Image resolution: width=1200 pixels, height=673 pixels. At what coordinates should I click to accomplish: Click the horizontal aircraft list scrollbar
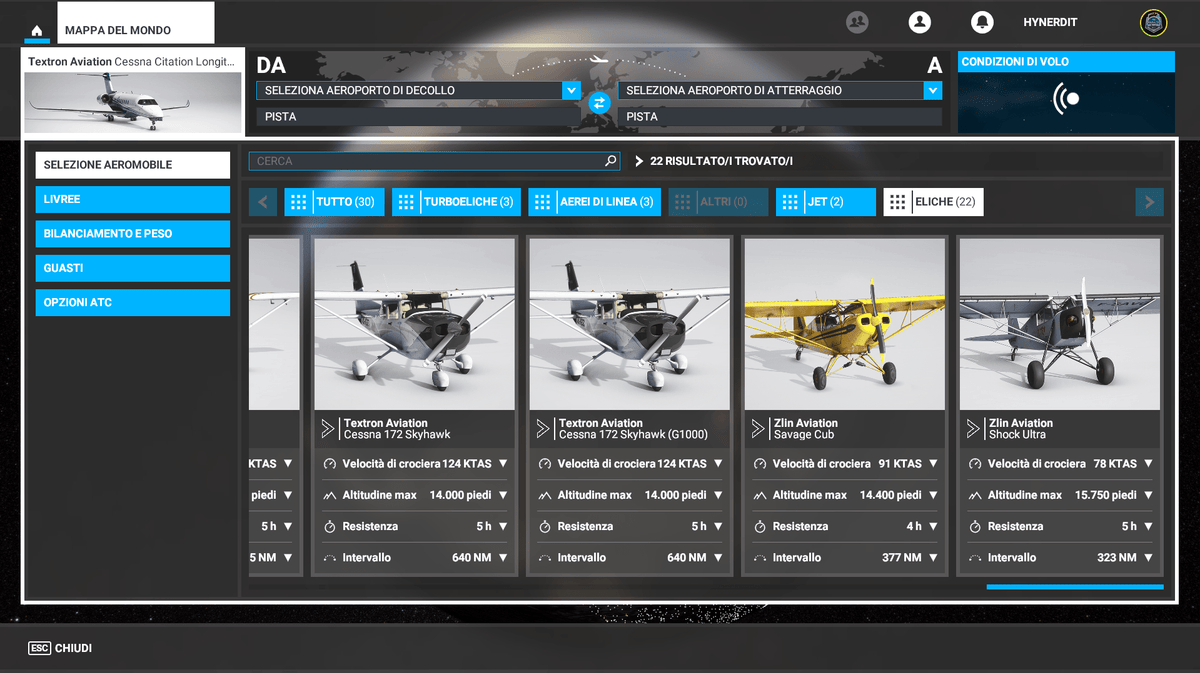(1075, 587)
